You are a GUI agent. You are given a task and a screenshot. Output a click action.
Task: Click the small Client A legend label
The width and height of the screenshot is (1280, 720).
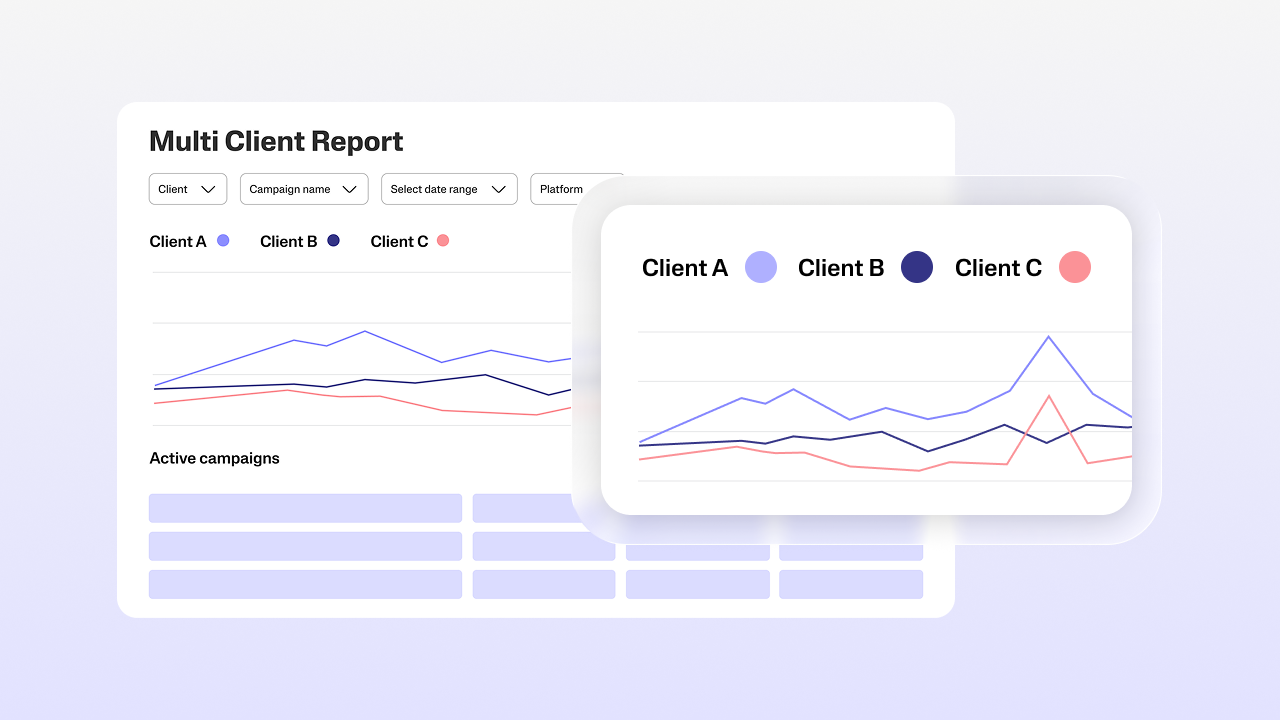click(x=178, y=241)
